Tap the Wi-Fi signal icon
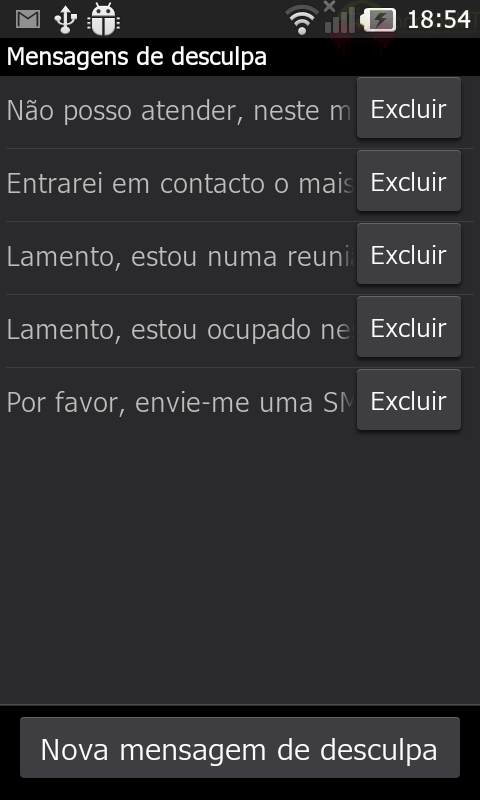Image resolution: width=480 pixels, height=800 pixels. (x=301, y=19)
